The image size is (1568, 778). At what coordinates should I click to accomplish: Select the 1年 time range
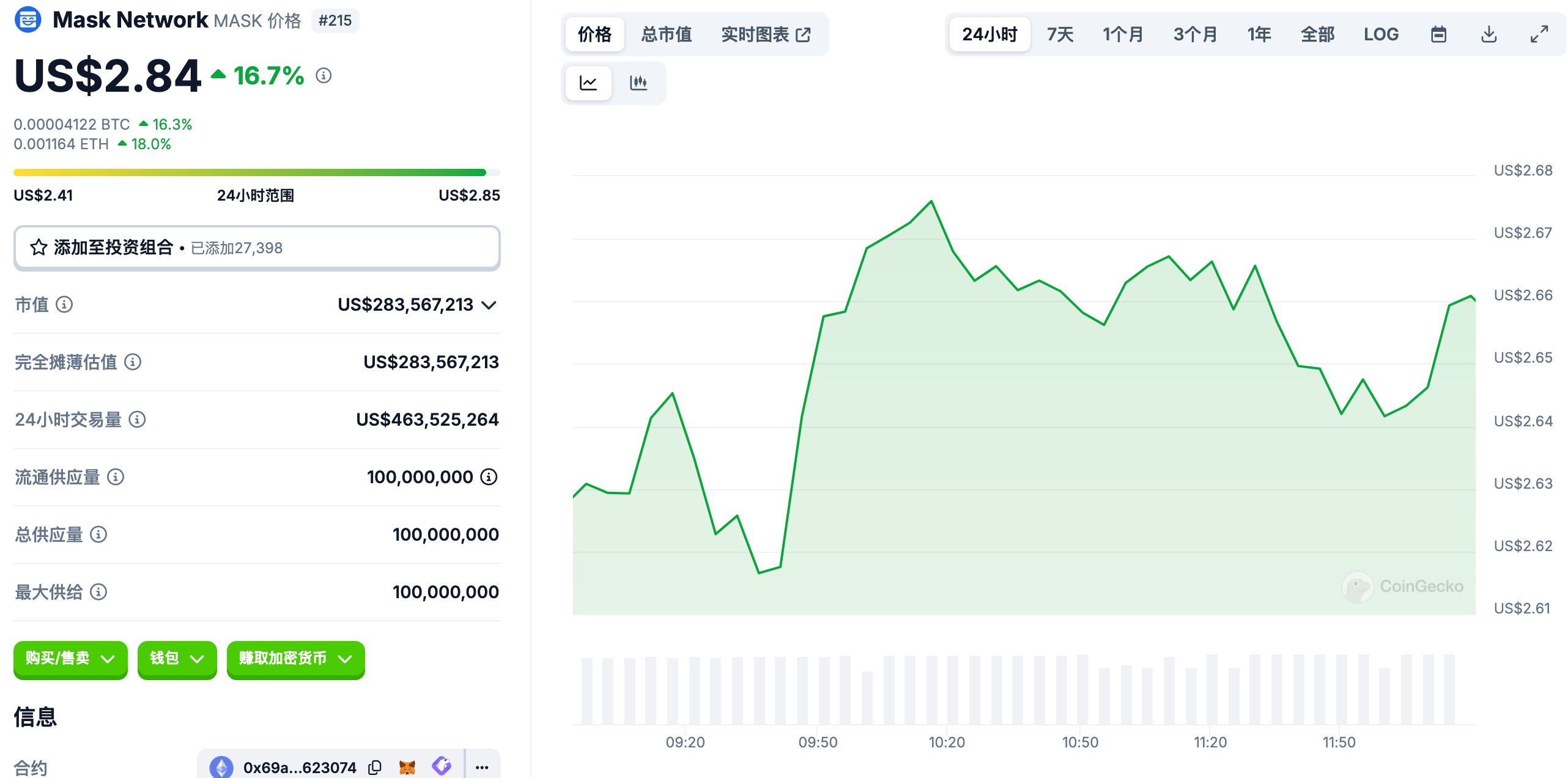[1259, 34]
